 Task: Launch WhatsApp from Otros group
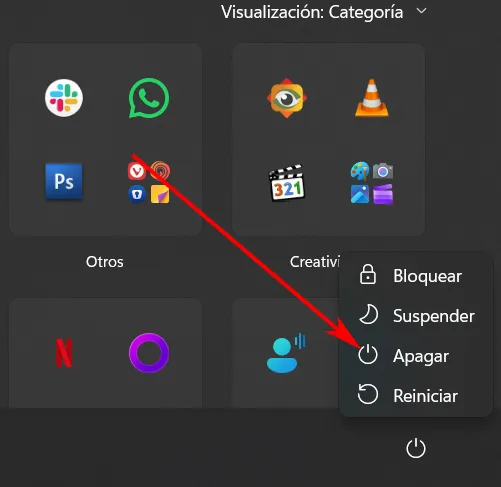[x=149, y=98]
